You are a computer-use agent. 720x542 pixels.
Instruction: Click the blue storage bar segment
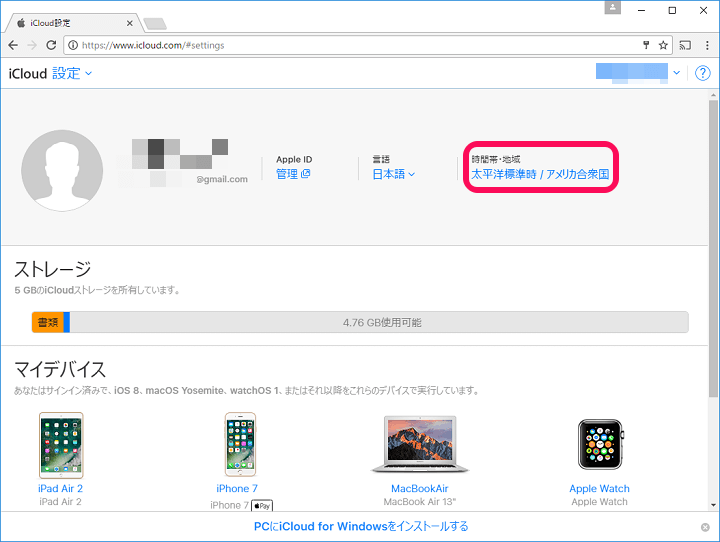[x=67, y=322]
